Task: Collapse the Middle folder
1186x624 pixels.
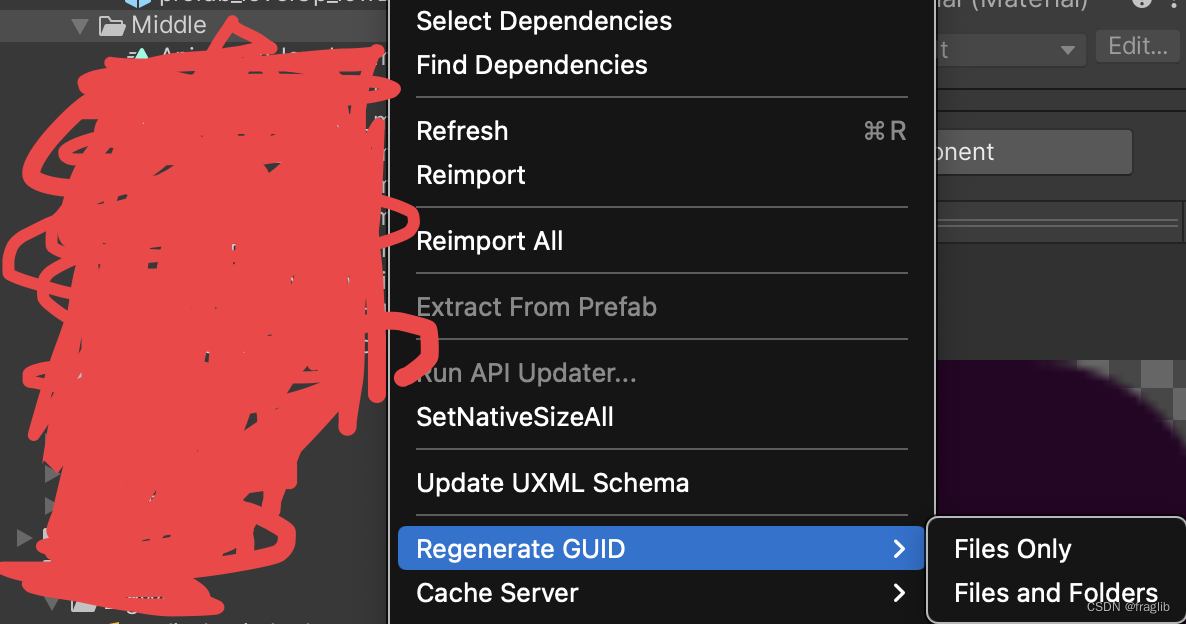Action: [x=78, y=25]
